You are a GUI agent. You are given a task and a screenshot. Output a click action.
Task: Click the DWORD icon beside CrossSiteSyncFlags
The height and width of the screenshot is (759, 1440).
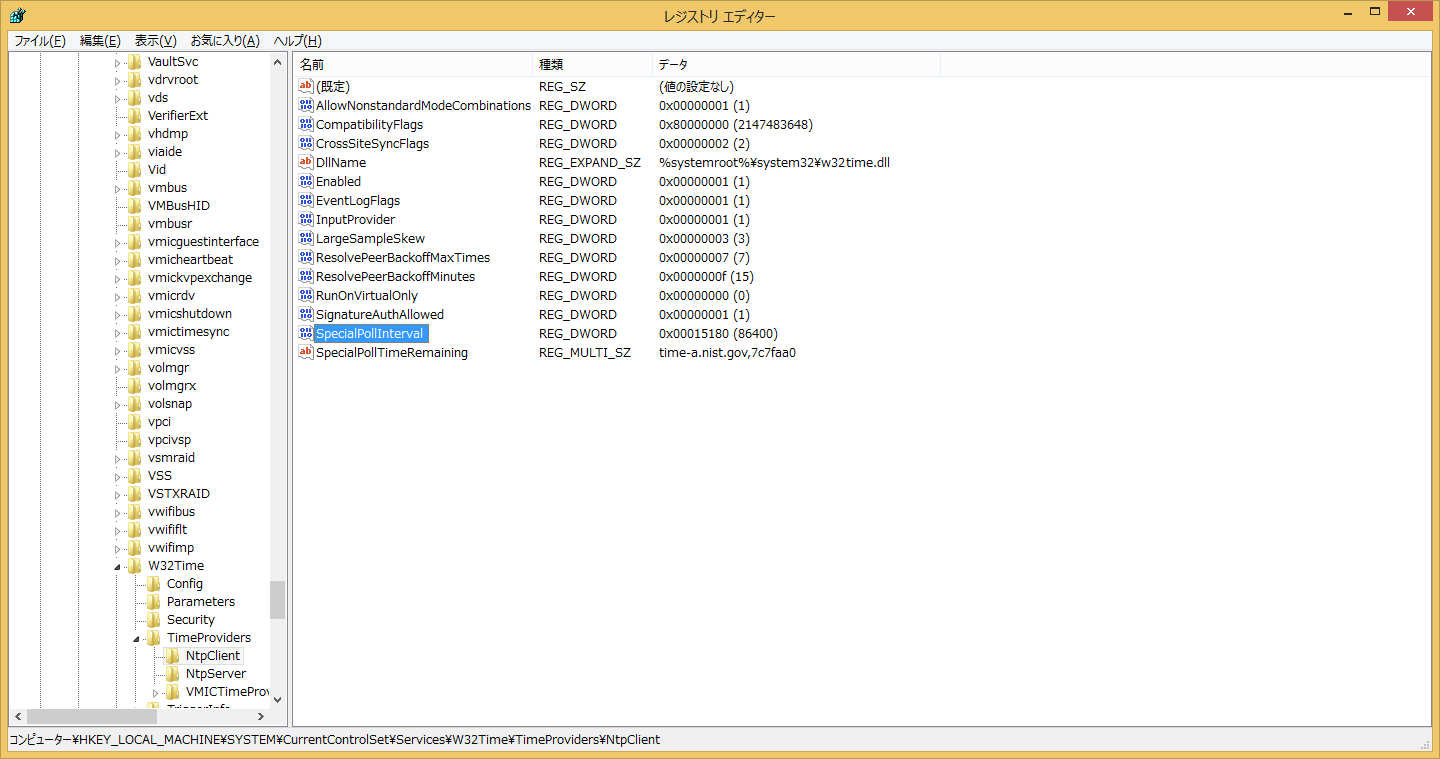click(306, 143)
